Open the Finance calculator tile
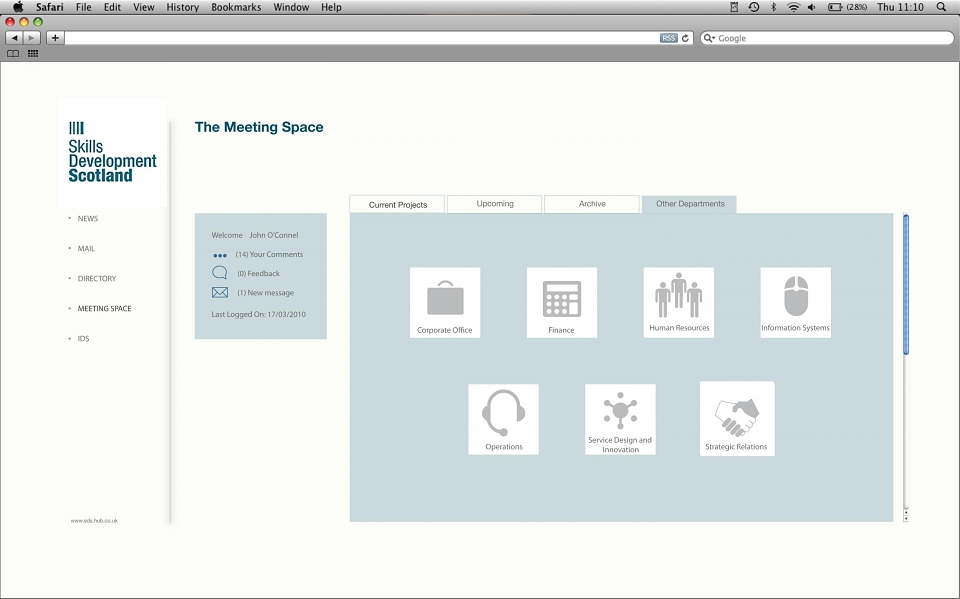The image size is (960, 599). point(561,302)
